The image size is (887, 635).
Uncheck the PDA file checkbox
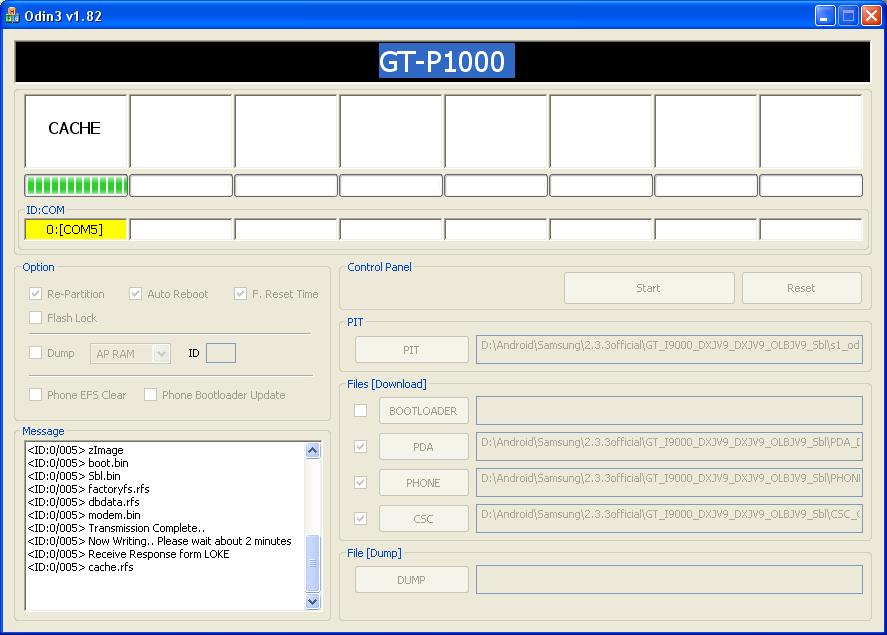(360, 447)
